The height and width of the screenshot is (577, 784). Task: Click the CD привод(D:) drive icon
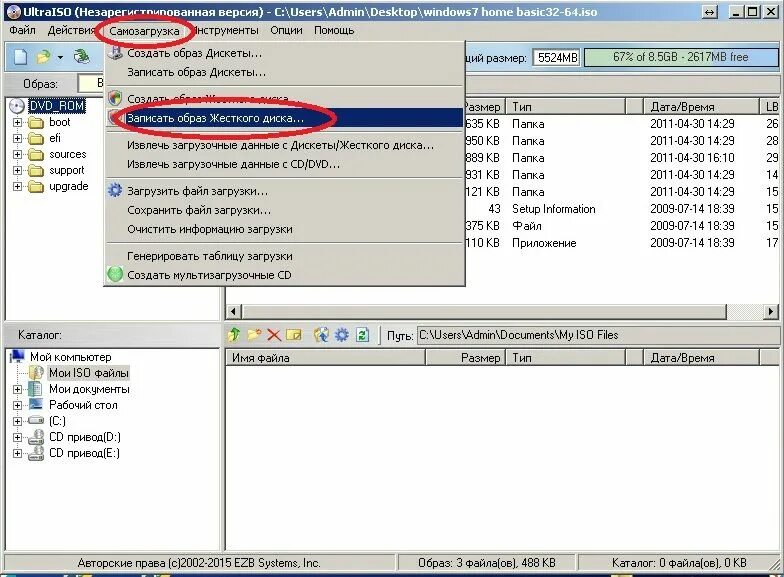(x=36, y=437)
